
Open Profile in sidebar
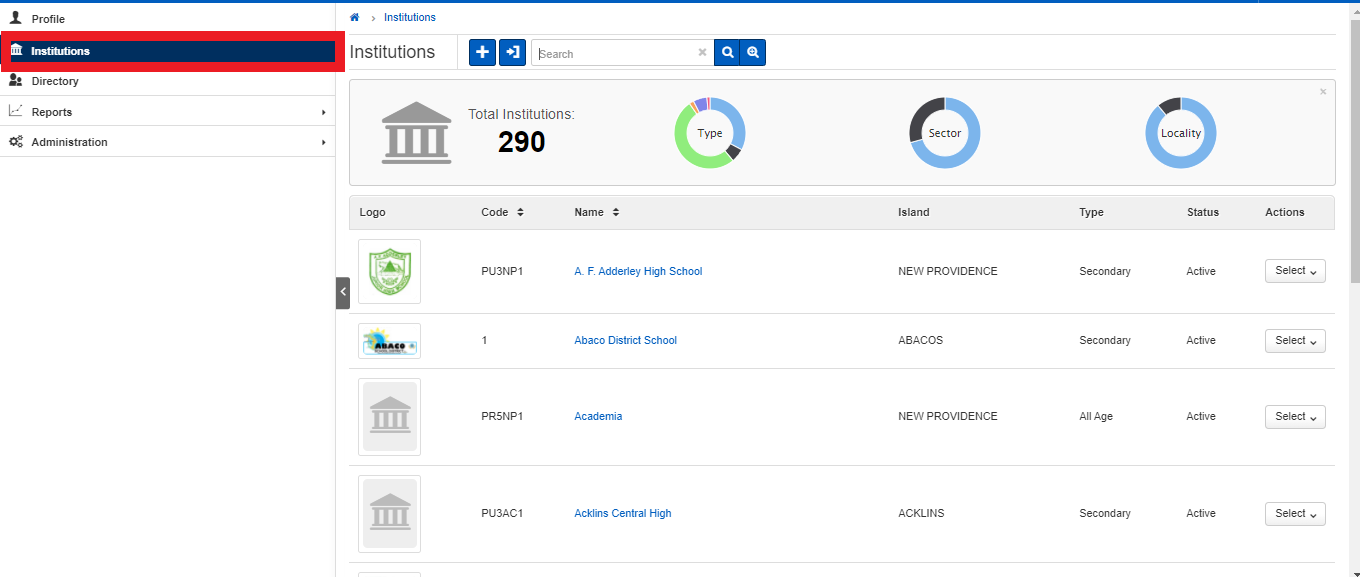coord(167,19)
